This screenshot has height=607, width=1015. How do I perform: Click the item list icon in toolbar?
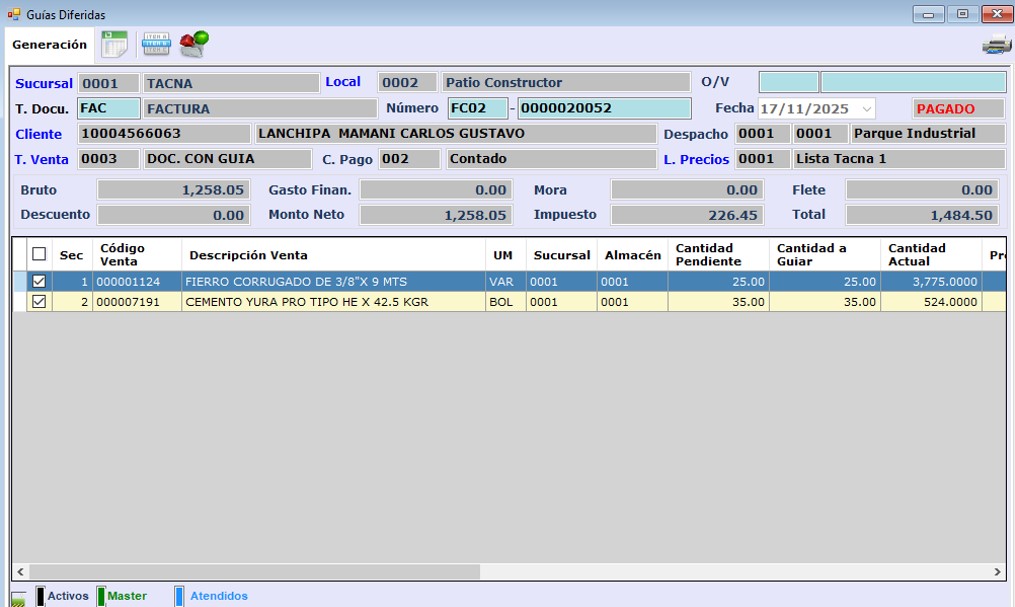click(156, 45)
